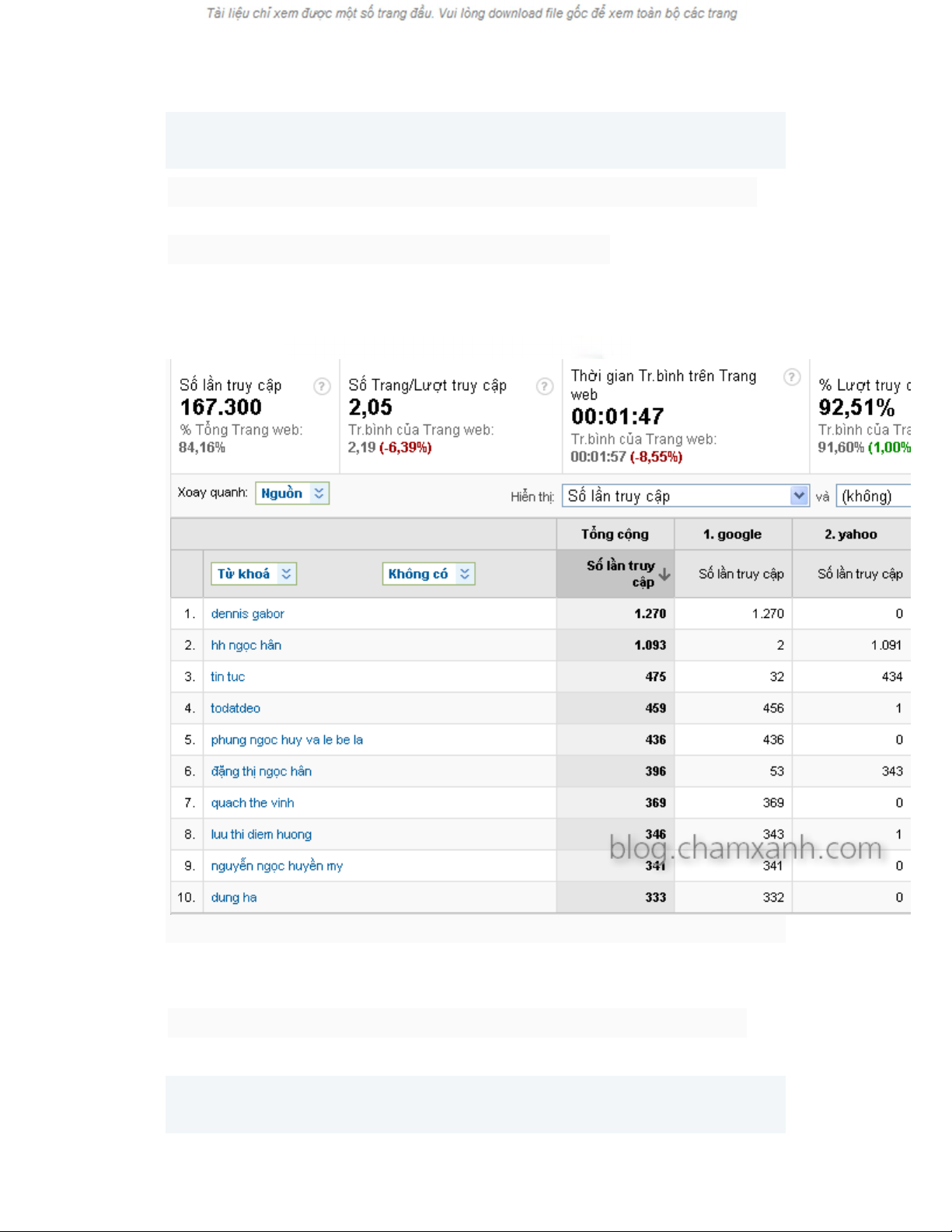Select the nguyễn ngọc huyền my keyword
952x1232 pixels.
(277, 866)
